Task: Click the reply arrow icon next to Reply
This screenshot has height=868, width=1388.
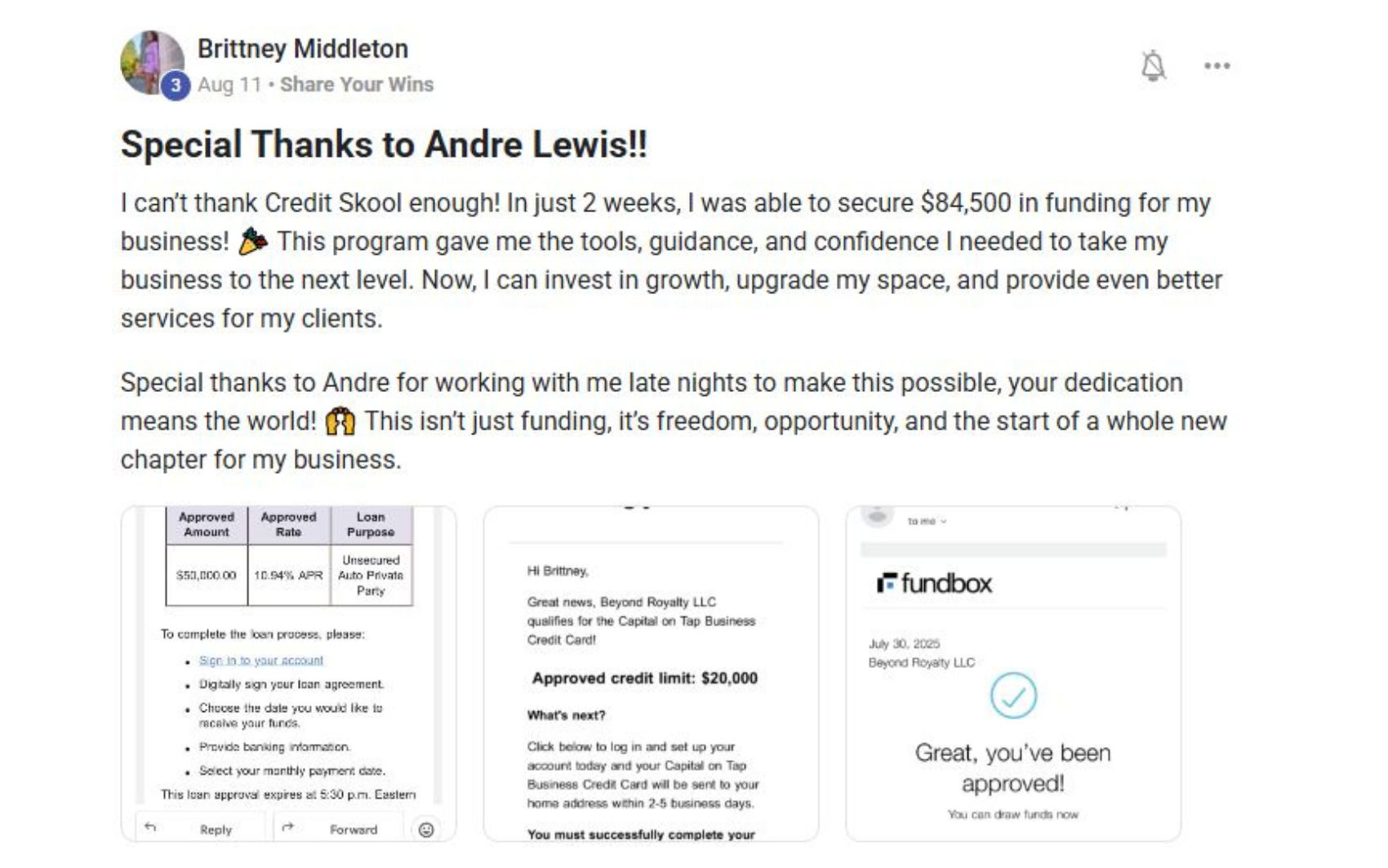Action: [150, 827]
